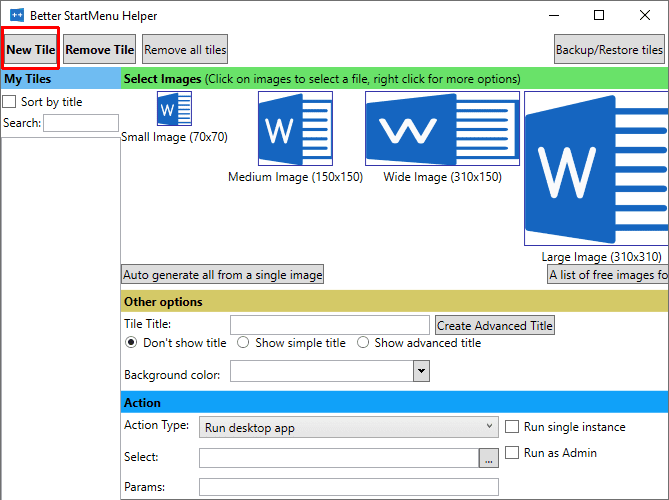Click the Tile Title input field
Image resolution: width=669 pixels, height=500 pixels.
coord(329,325)
